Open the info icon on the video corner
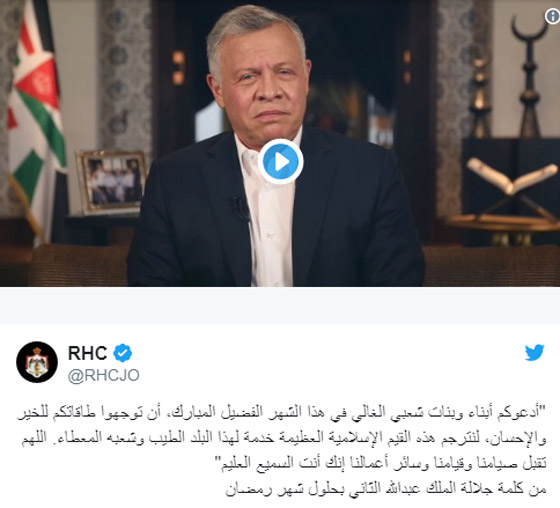This screenshot has height=508, width=560. 552,16
